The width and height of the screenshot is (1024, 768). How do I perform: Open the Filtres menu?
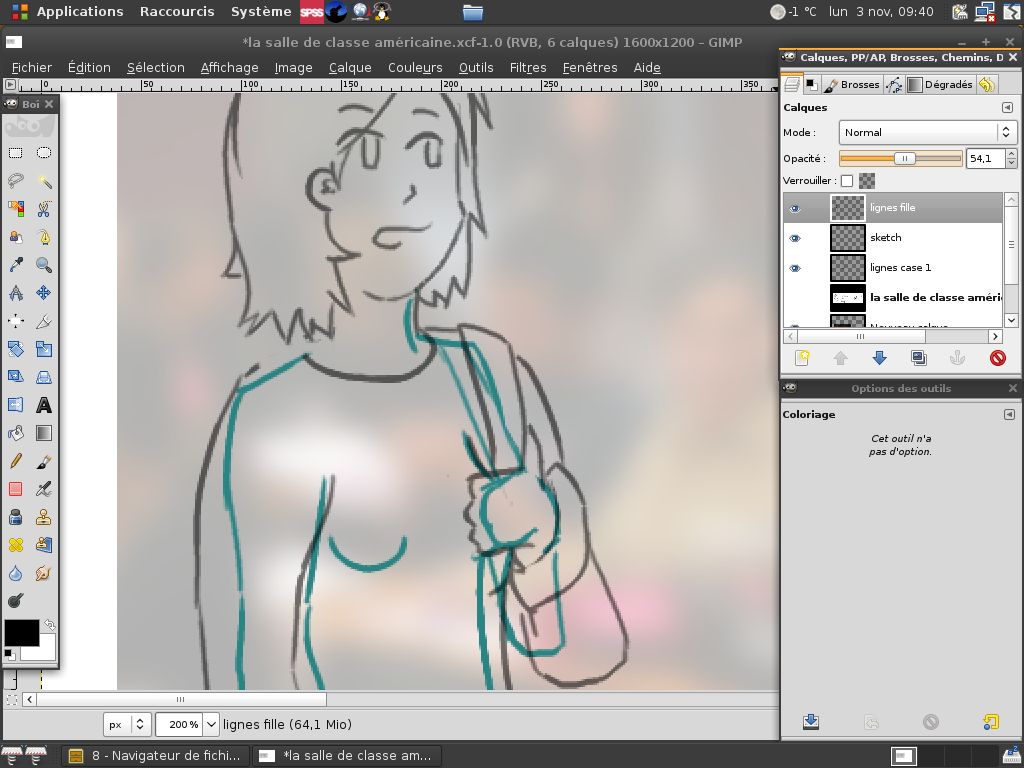pyautogui.click(x=528, y=67)
